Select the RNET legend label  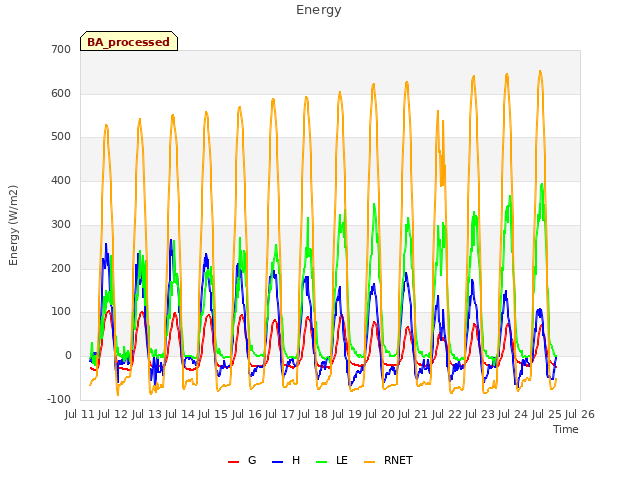(x=398, y=460)
